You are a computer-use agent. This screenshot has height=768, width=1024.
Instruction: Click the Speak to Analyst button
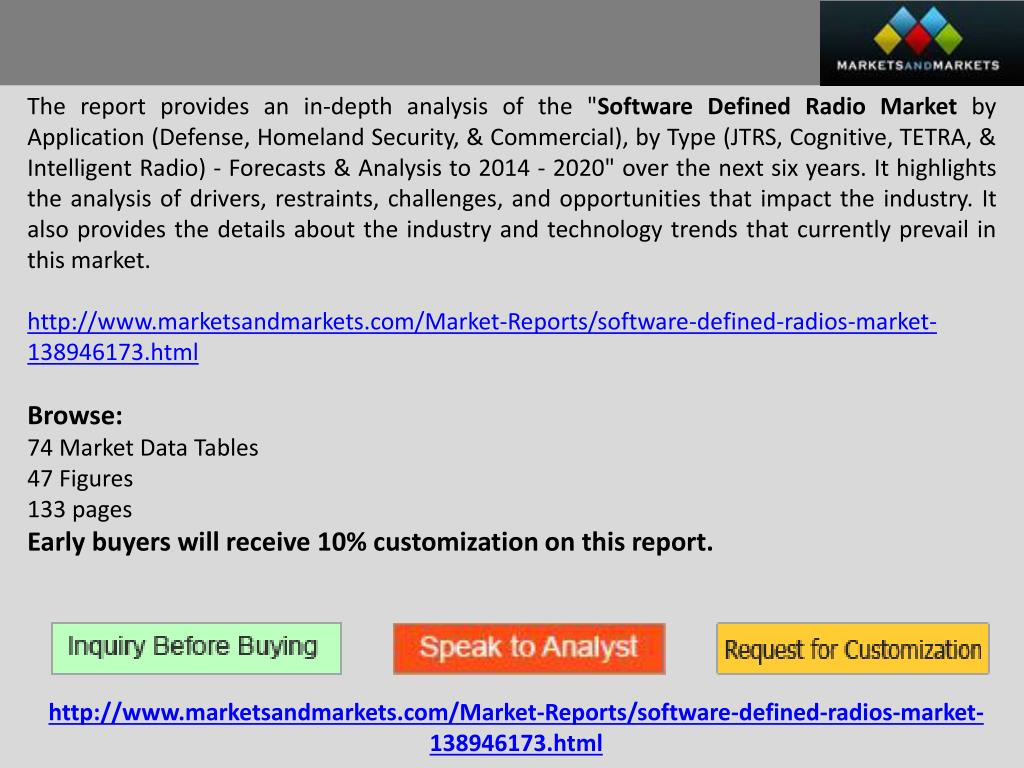(529, 648)
